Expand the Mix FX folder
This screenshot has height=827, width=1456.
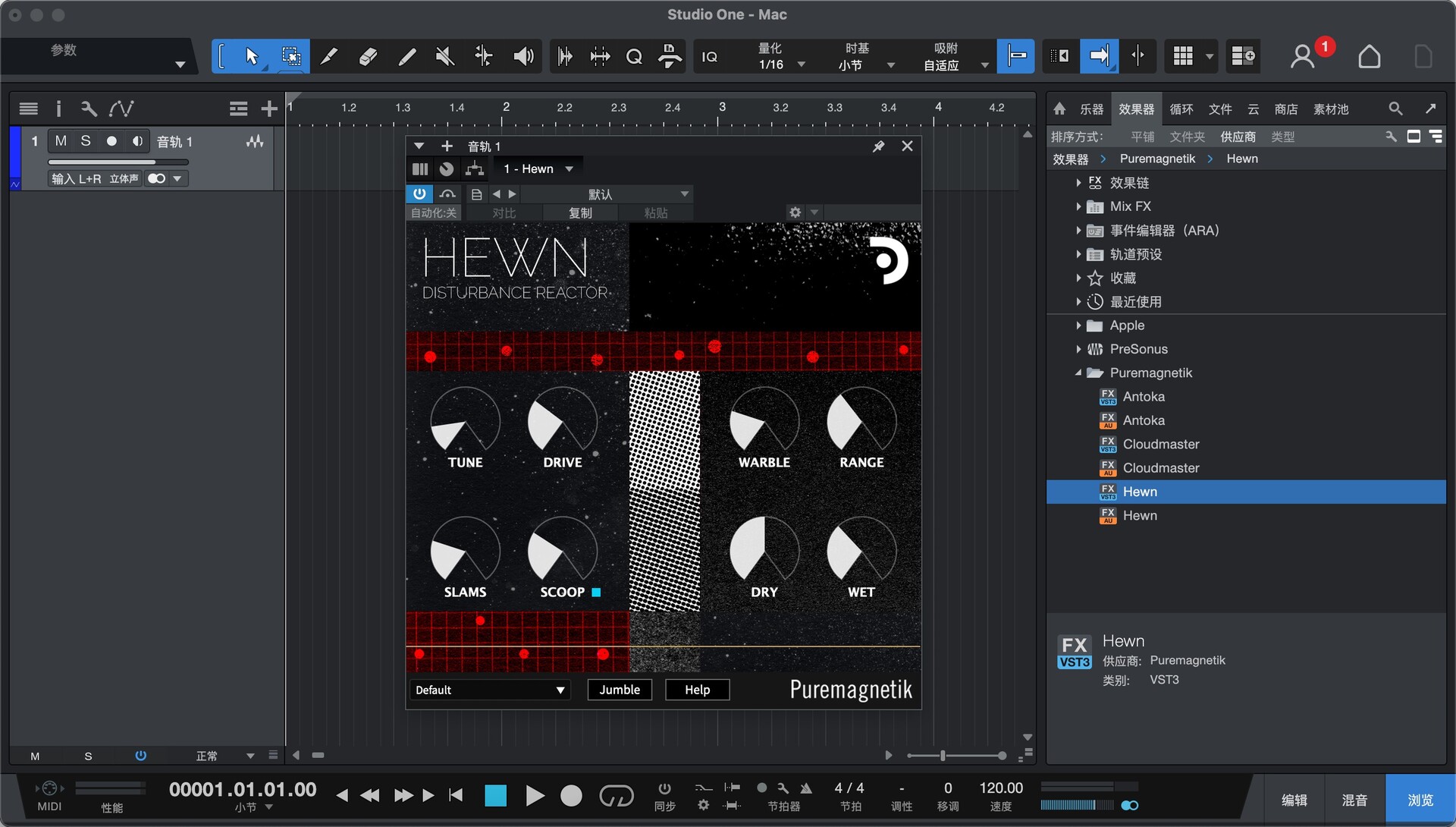1078,206
